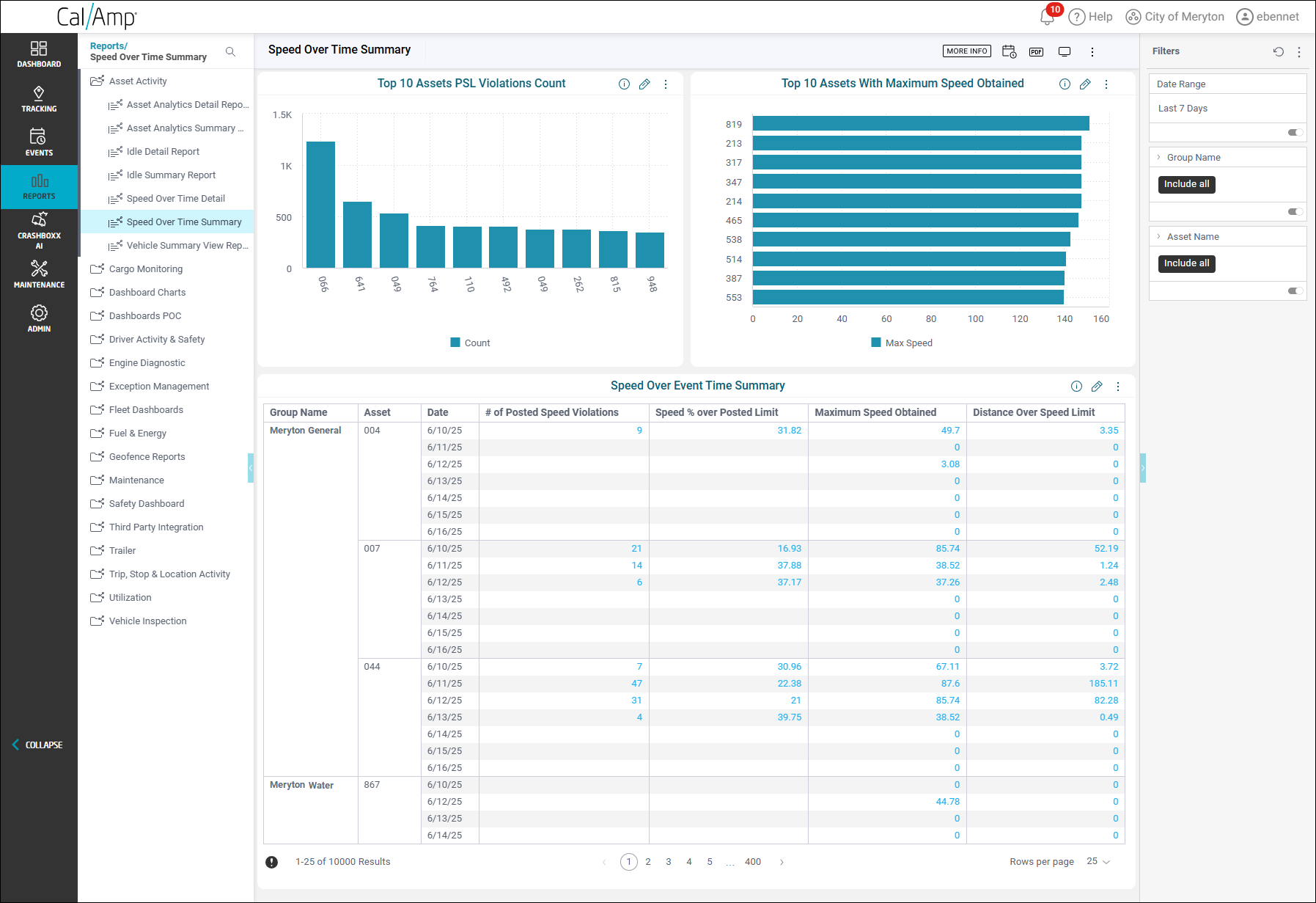This screenshot has width=1316, height=903.
Task: Show info for PSL Violations Count chart
Action: [624, 84]
